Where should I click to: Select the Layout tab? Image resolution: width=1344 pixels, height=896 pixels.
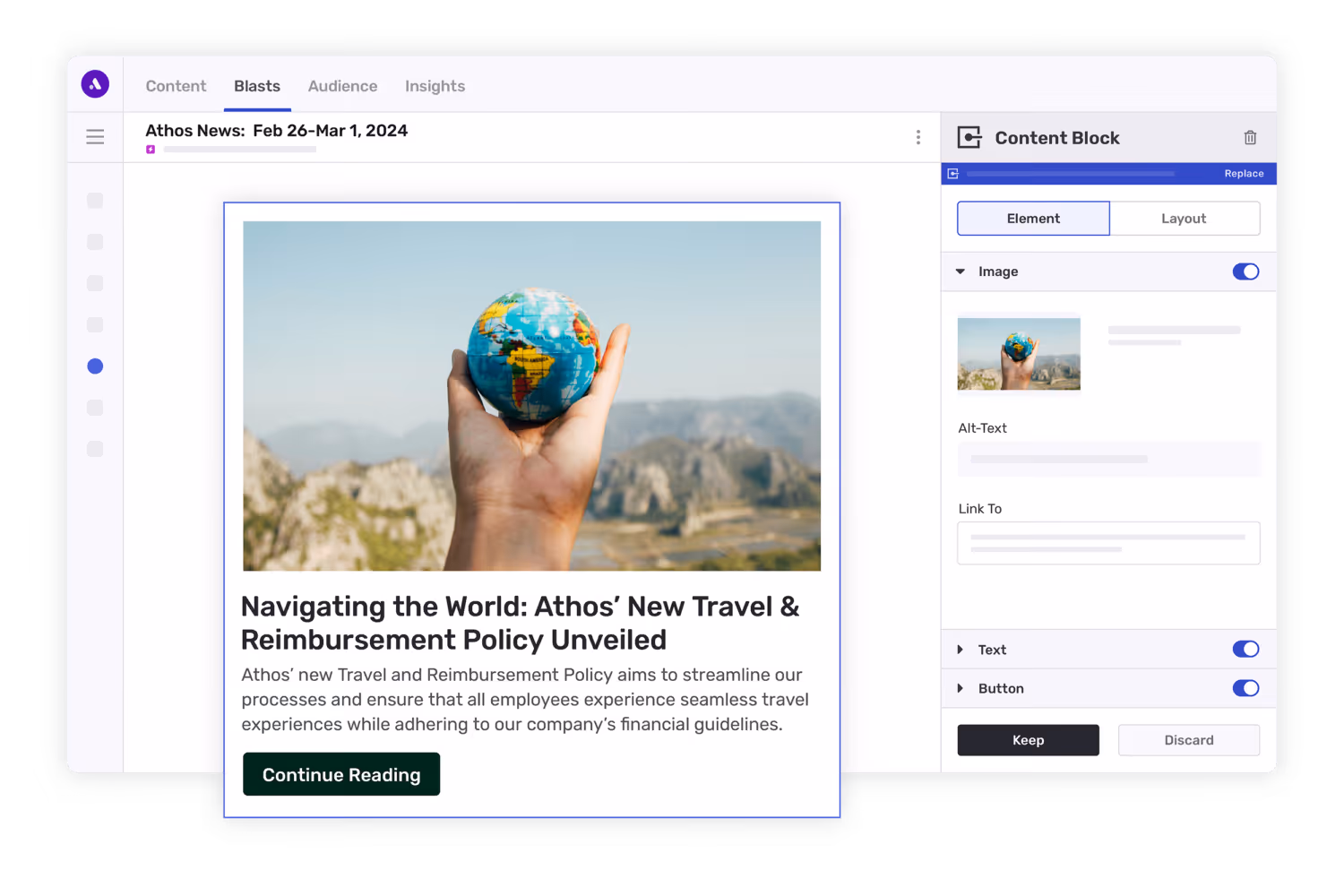1185,219
